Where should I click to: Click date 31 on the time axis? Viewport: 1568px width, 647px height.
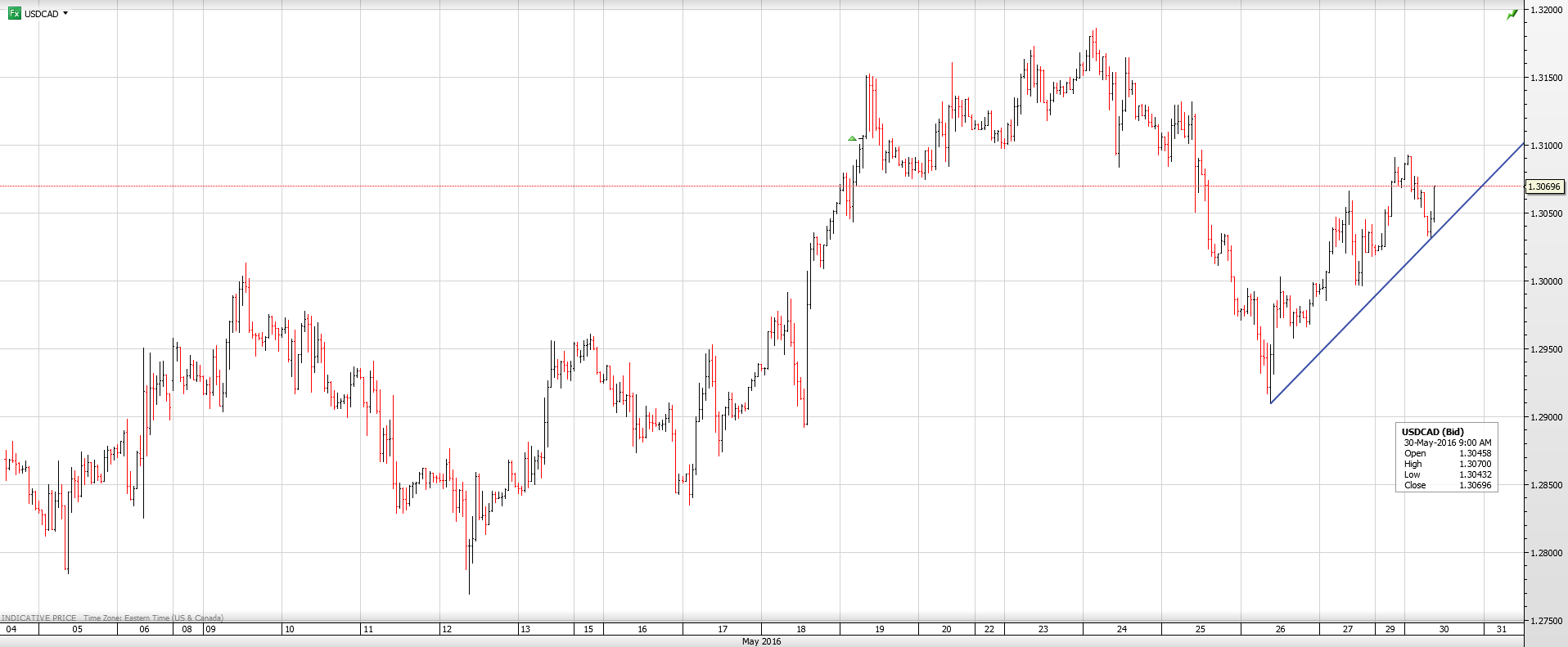click(x=1501, y=629)
